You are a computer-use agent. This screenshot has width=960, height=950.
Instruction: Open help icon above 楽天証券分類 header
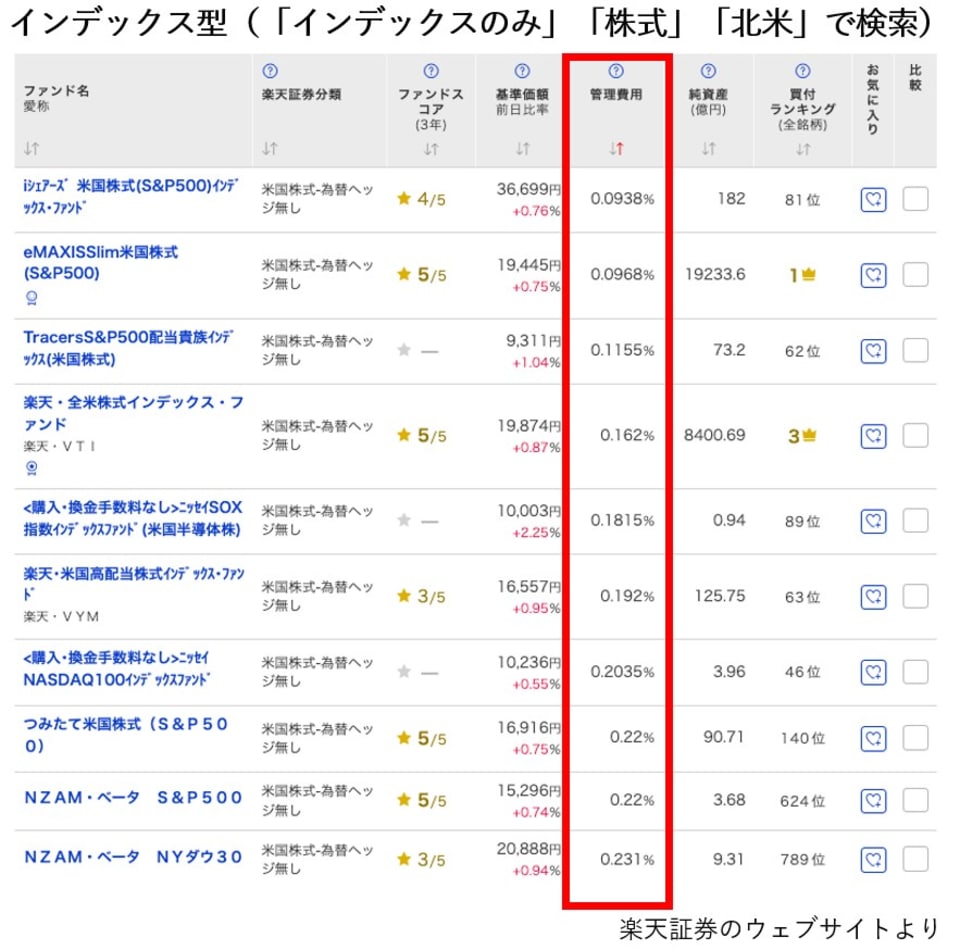pyautogui.click(x=270, y=71)
